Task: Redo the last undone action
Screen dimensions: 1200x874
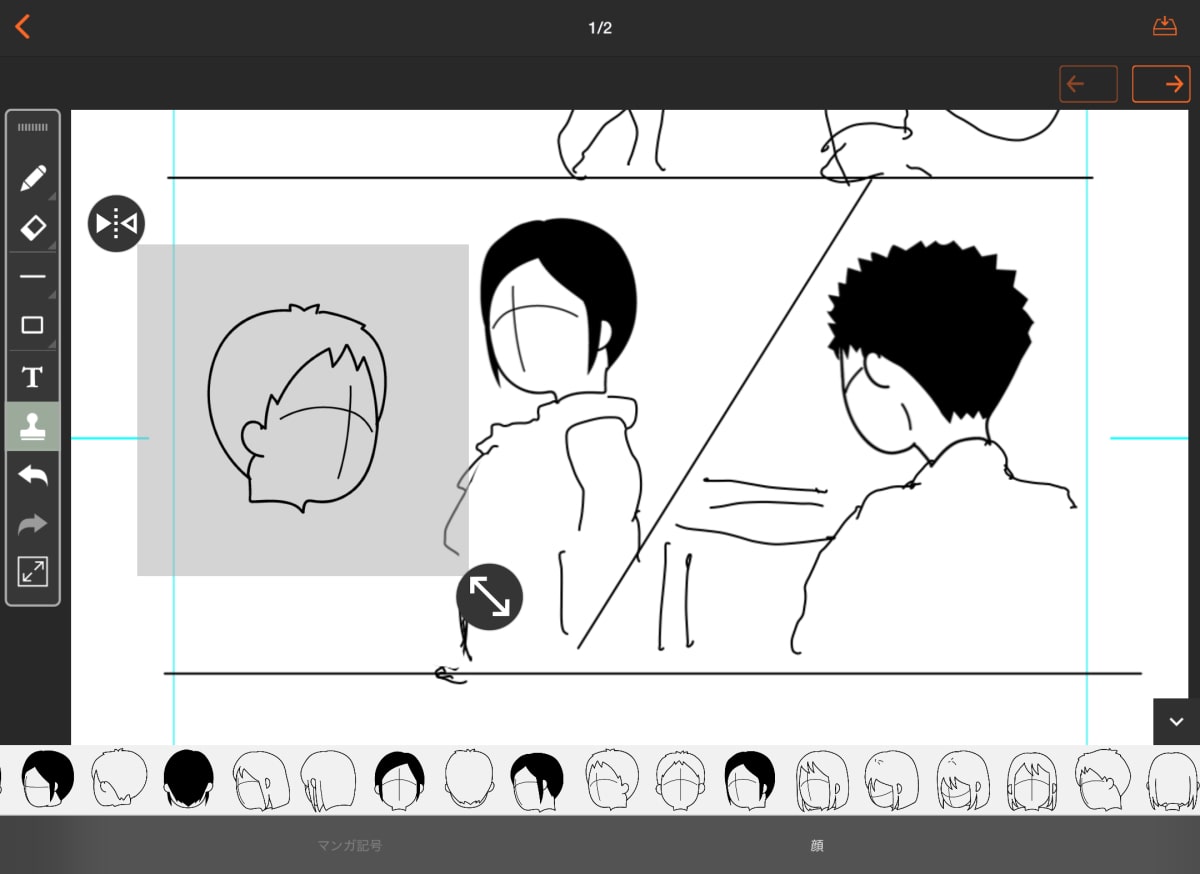Action: coord(33,523)
